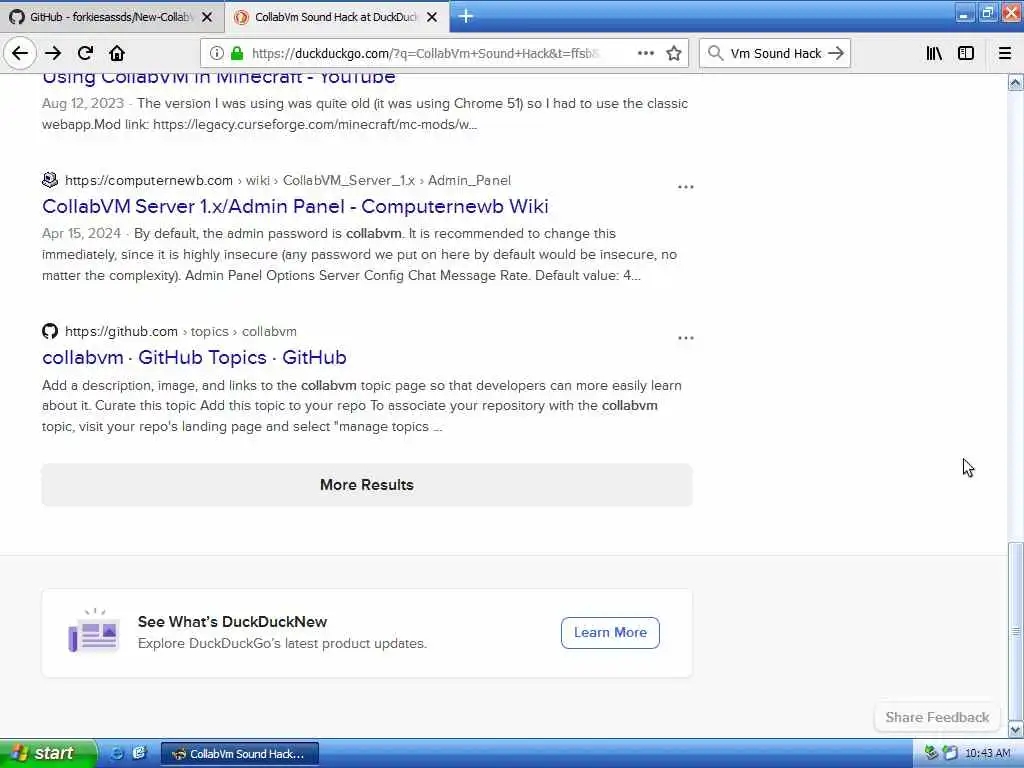The width and height of the screenshot is (1024, 768).
Task: Toggle the sidebar view
Action: (x=966, y=53)
